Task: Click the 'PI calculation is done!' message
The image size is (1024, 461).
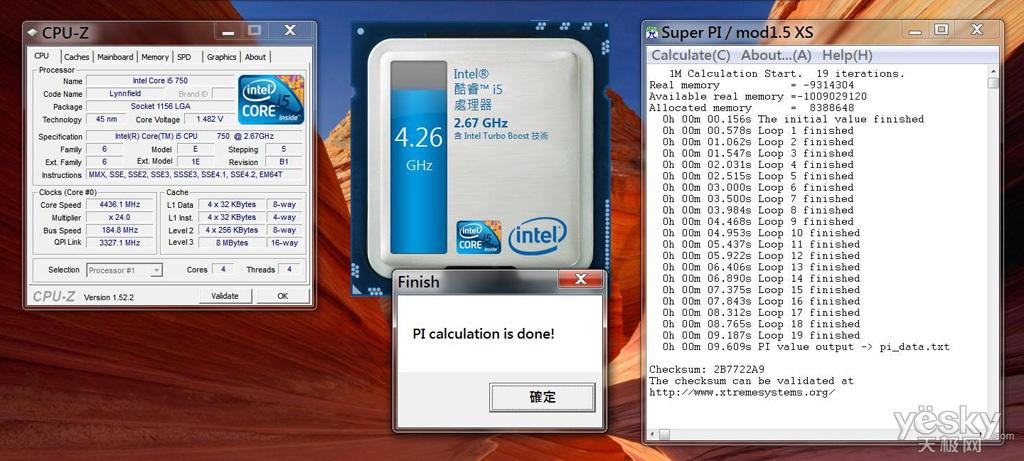Action: tap(483, 334)
